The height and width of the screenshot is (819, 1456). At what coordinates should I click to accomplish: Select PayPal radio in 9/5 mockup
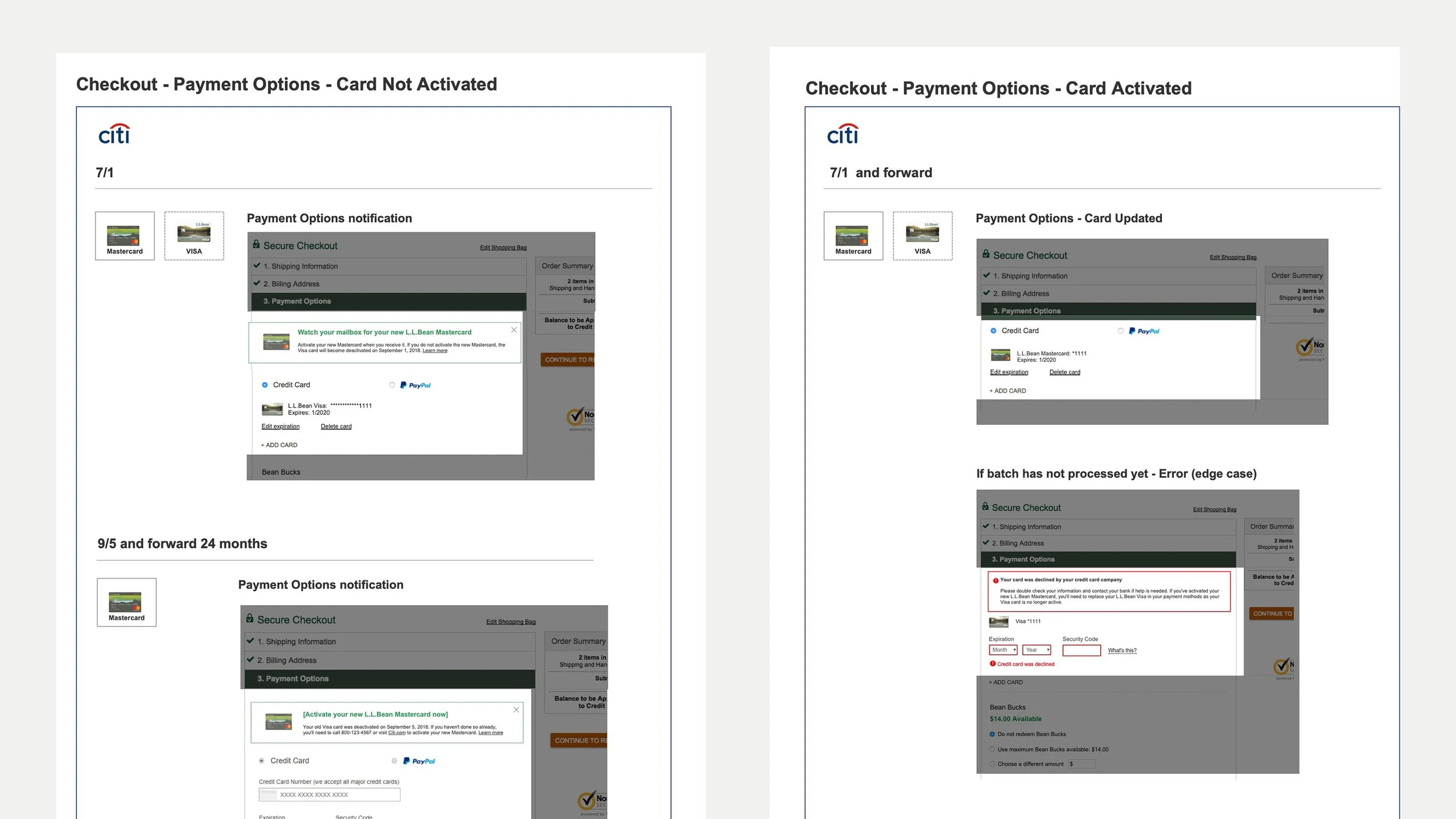[394, 761]
